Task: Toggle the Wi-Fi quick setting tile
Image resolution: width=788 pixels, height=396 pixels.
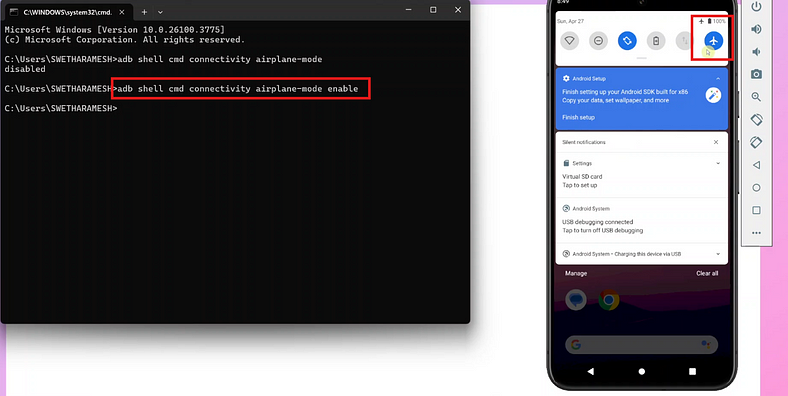Action: tap(569, 41)
